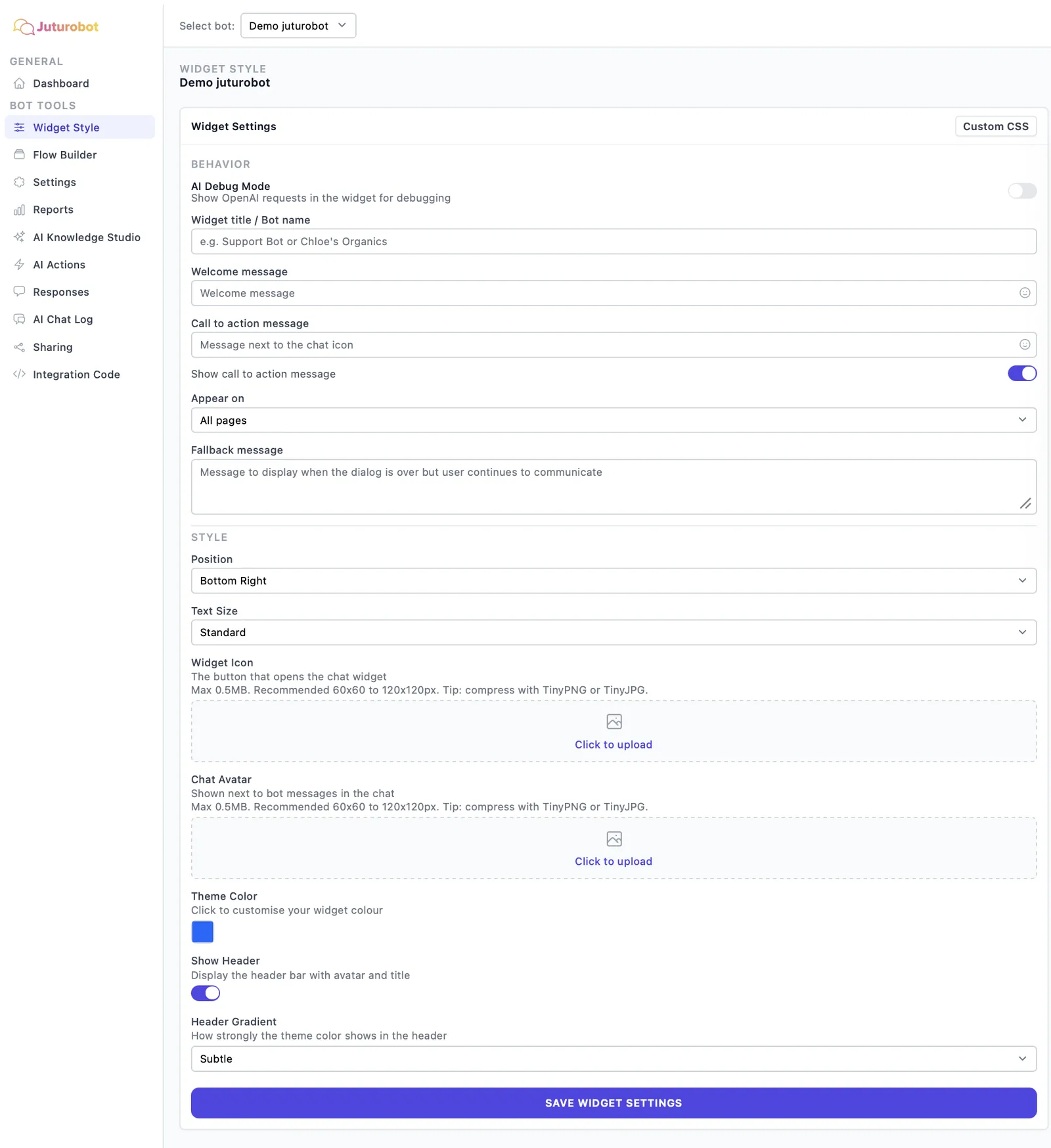1051x1148 pixels.
Task: Click the Responses speech bubble icon
Action: [20, 291]
